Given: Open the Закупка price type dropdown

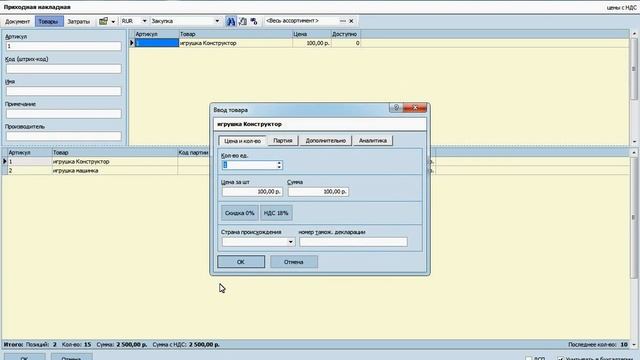Looking at the screenshot, I should coord(217,21).
